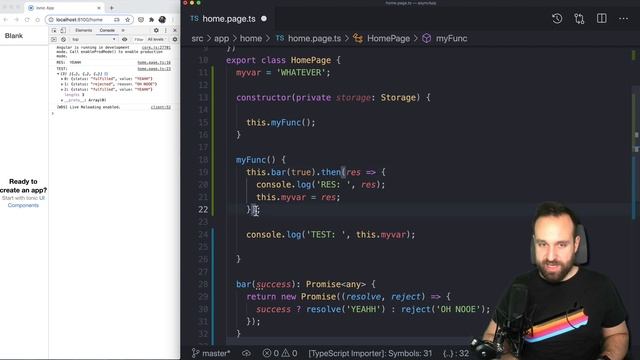Open DevTools settings gear
The height and width of the screenshot is (360, 640).
point(156,30)
